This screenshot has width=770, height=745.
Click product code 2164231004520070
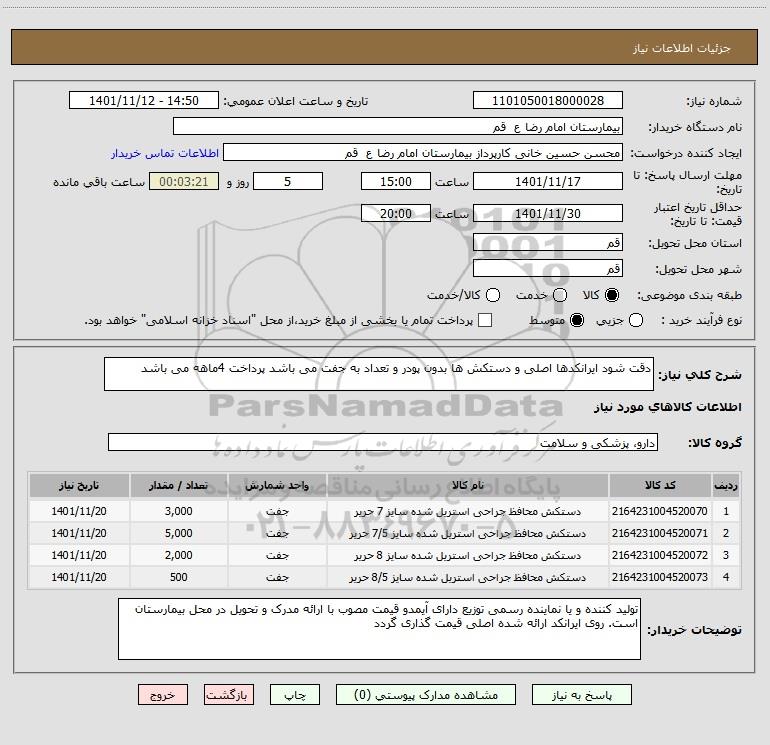tap(660, 511)
